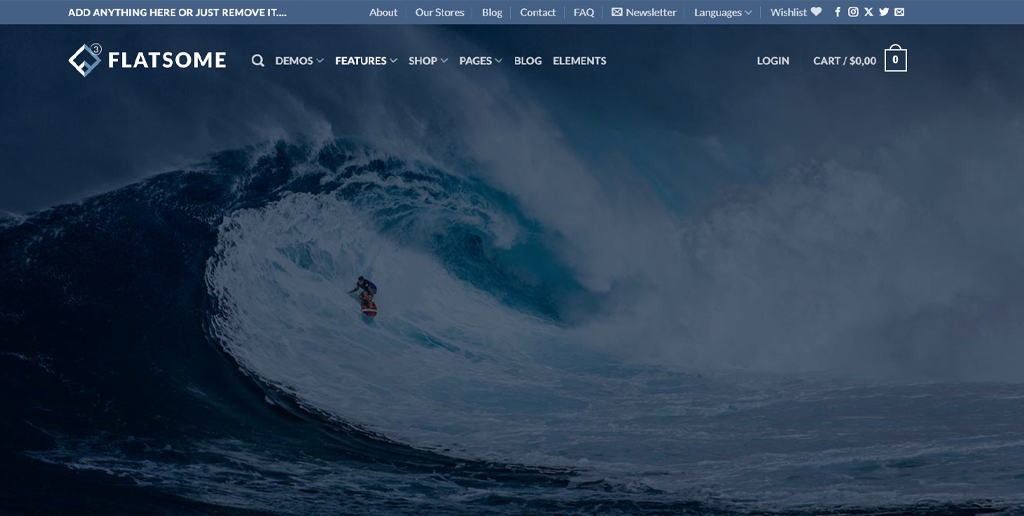
Task: Open the About link
Action: click(383, 12)
